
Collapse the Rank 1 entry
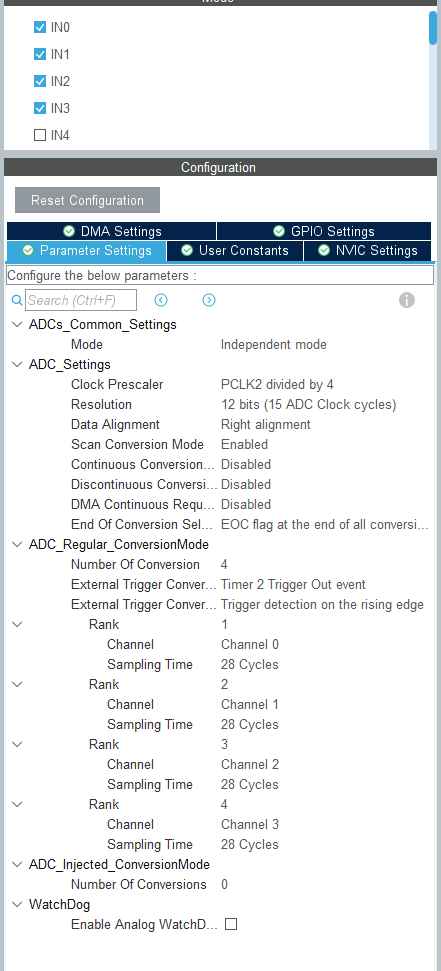17,624
